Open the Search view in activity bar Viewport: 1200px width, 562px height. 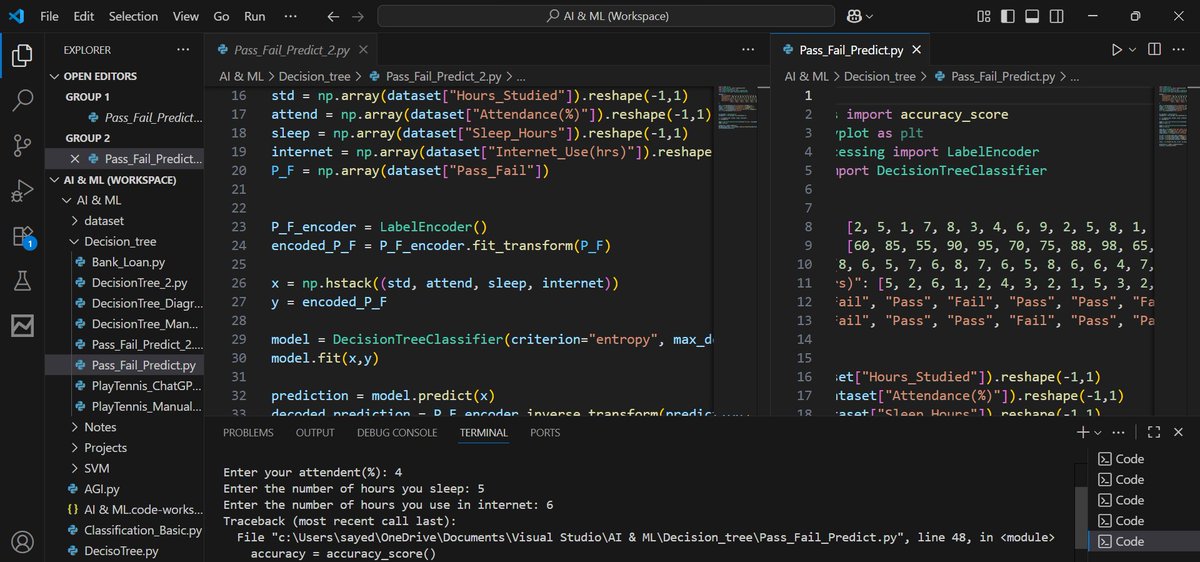(22, 100)
